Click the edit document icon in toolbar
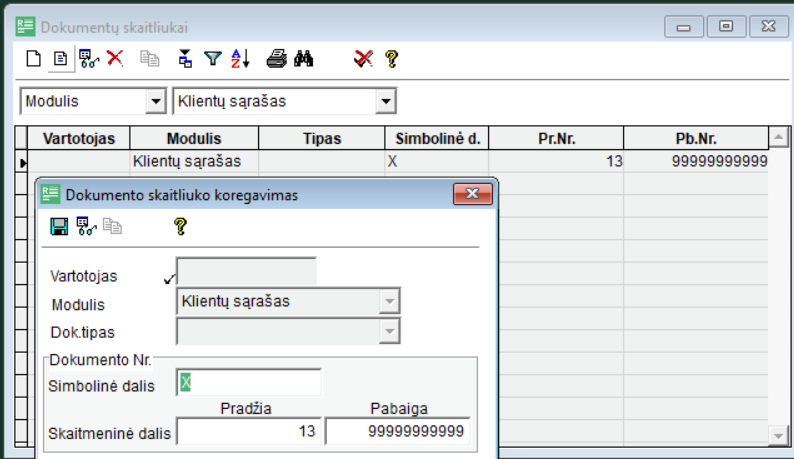794x459 pixels. click(x=60, y=59)
